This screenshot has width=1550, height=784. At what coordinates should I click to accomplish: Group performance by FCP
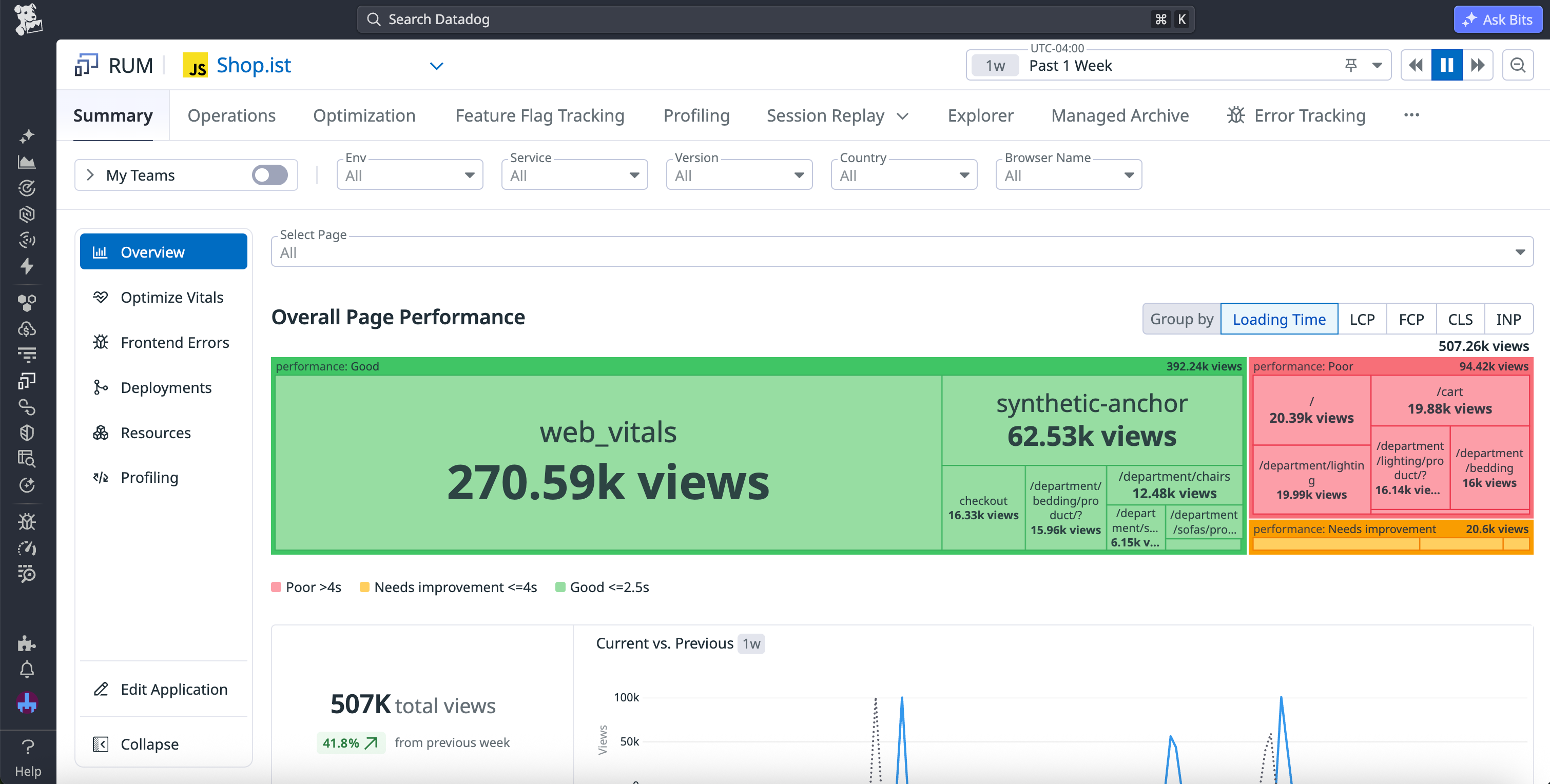(1411, 319)
